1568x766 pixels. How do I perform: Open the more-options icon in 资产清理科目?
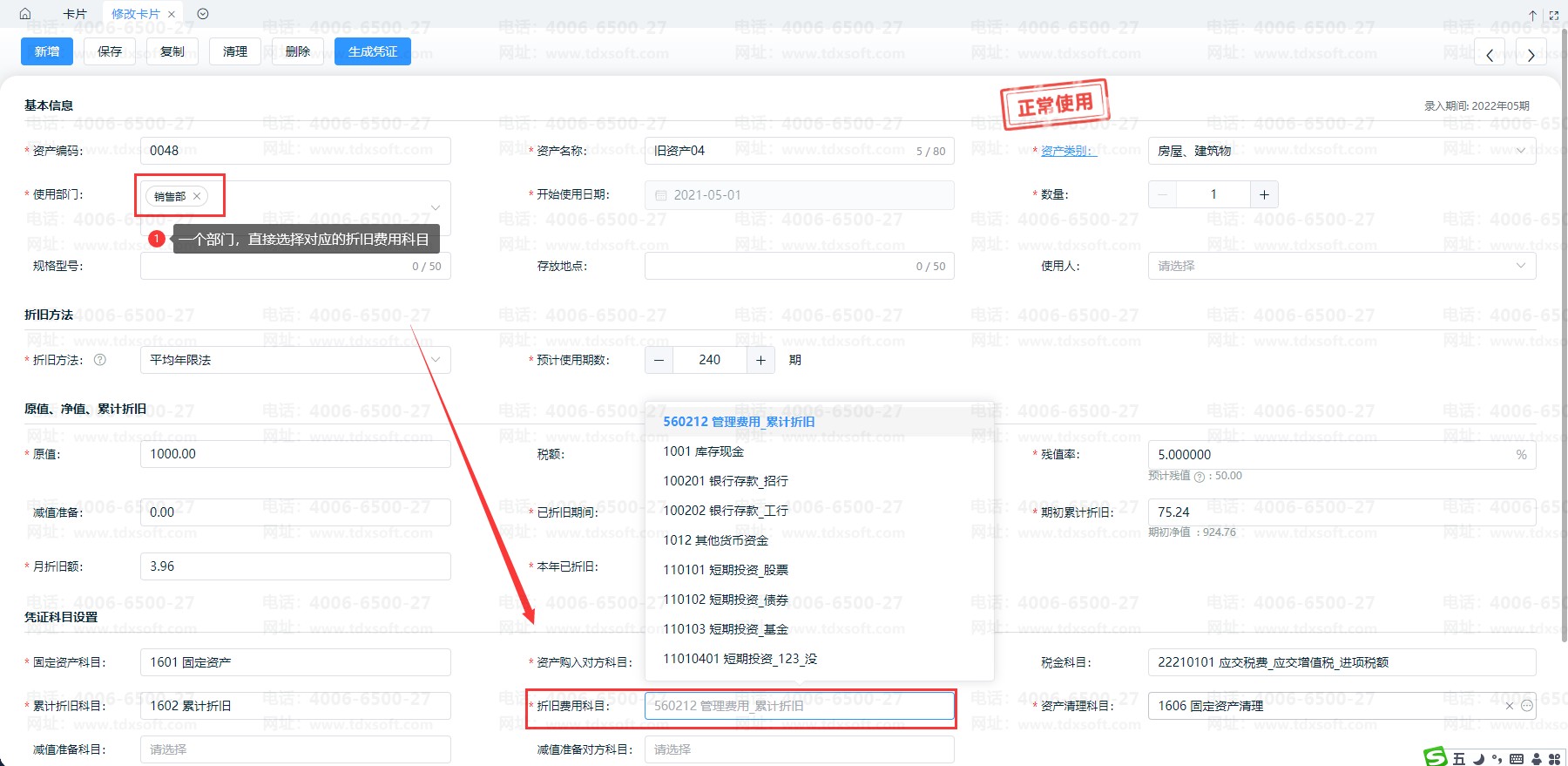coord(1527,706)
